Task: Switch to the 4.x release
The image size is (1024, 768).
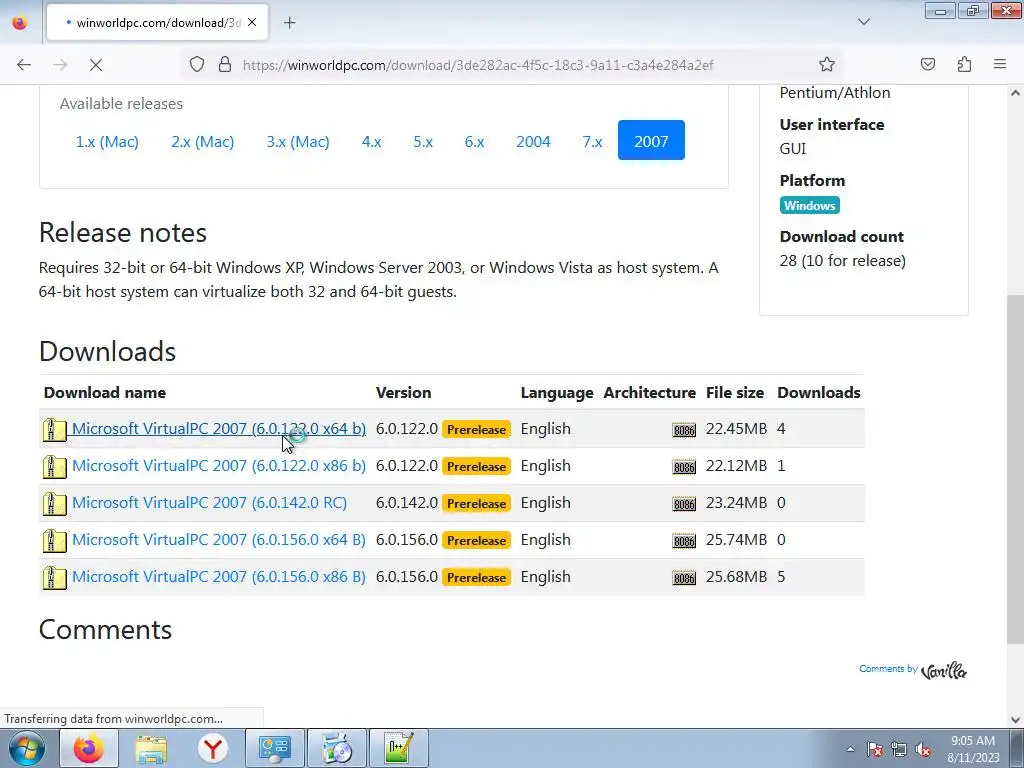Action: [372, 141]
